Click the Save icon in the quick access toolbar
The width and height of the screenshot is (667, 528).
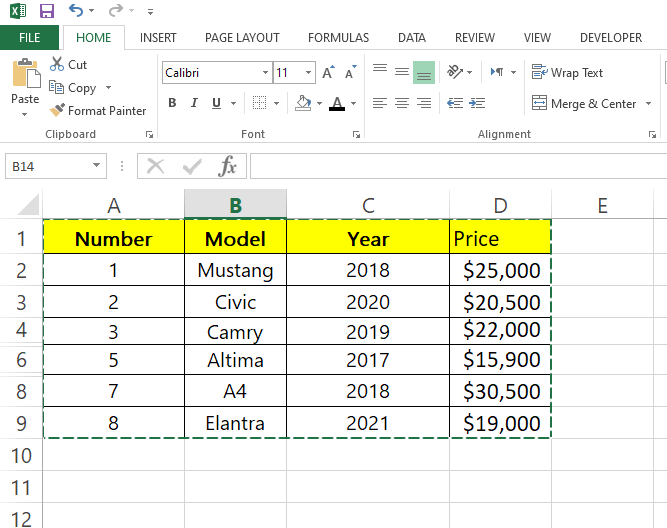[47, 11]
